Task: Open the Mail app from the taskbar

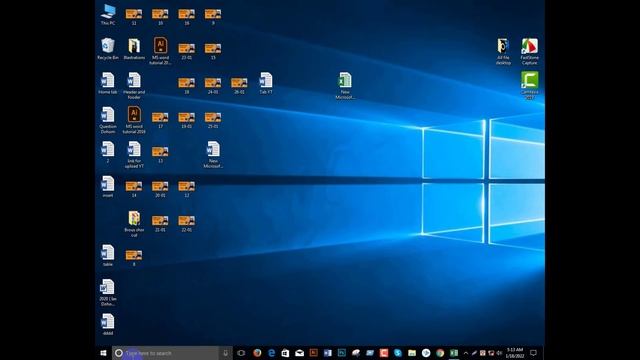Action: 300,353
